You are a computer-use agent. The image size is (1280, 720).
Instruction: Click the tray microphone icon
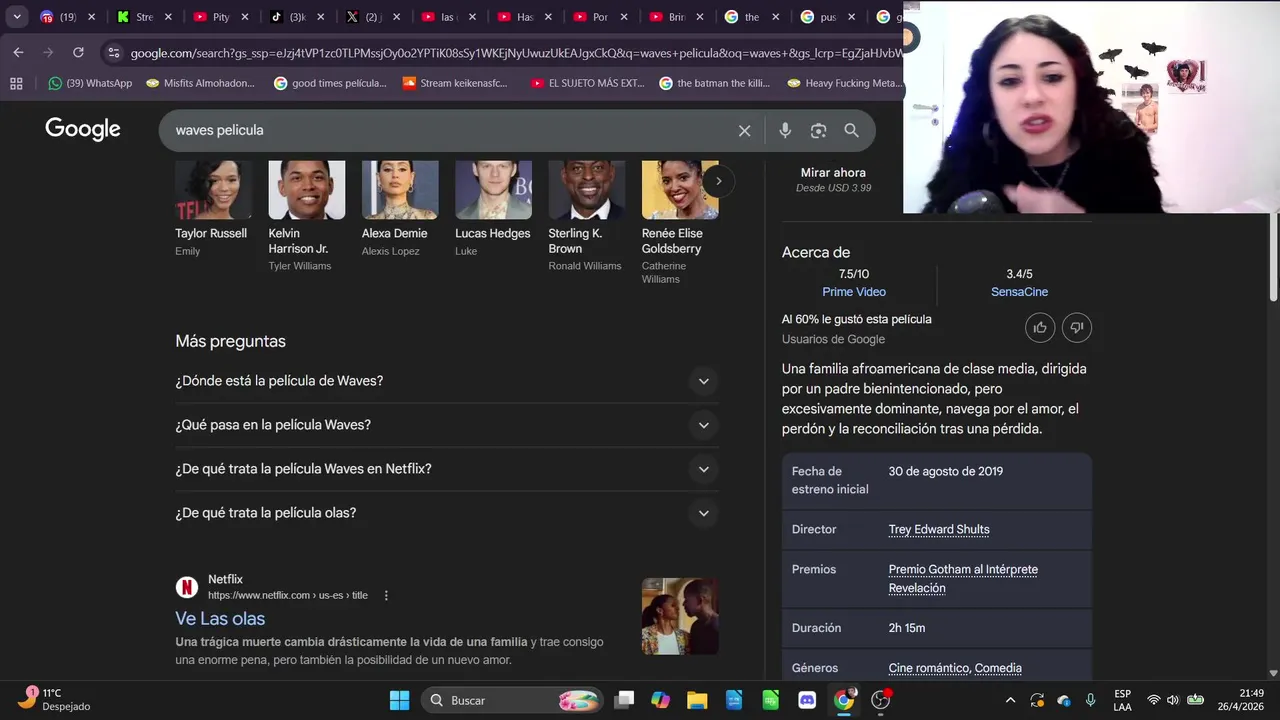[1090, 700]
